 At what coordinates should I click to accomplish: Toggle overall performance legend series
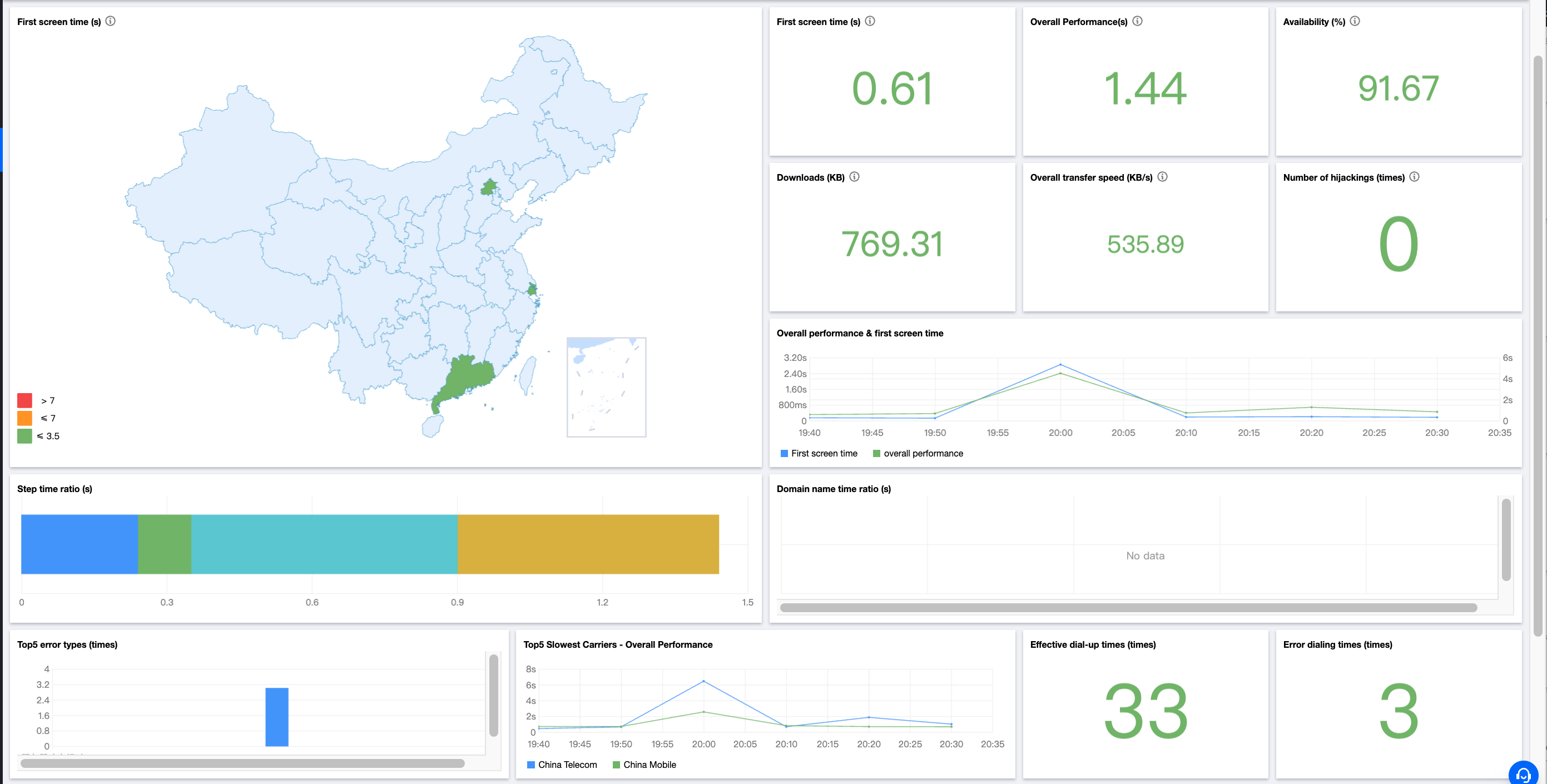[x=918, y=453]
